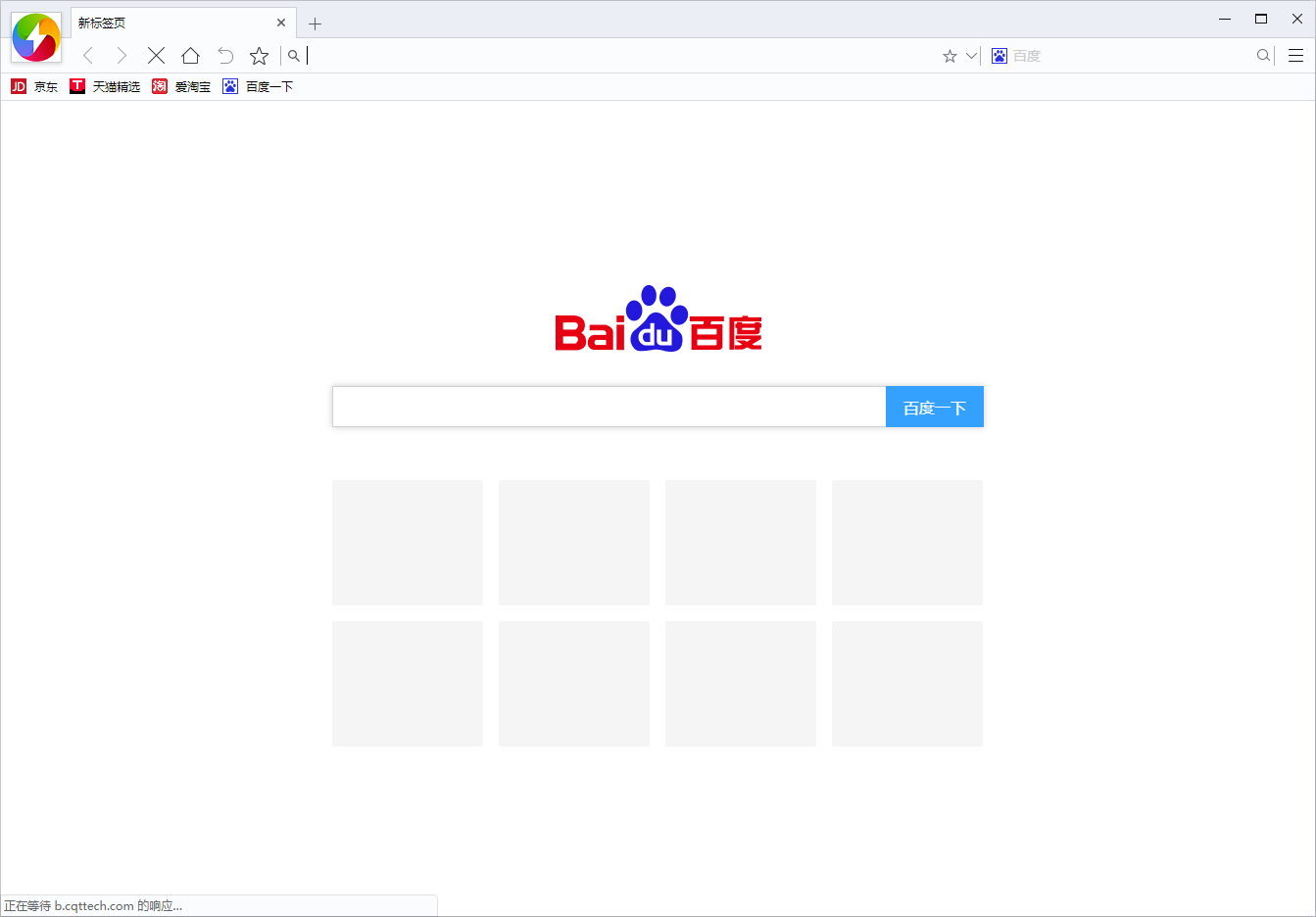Bookmark this page with the address bar star
1316x917 pixels.
pos(950,56)
